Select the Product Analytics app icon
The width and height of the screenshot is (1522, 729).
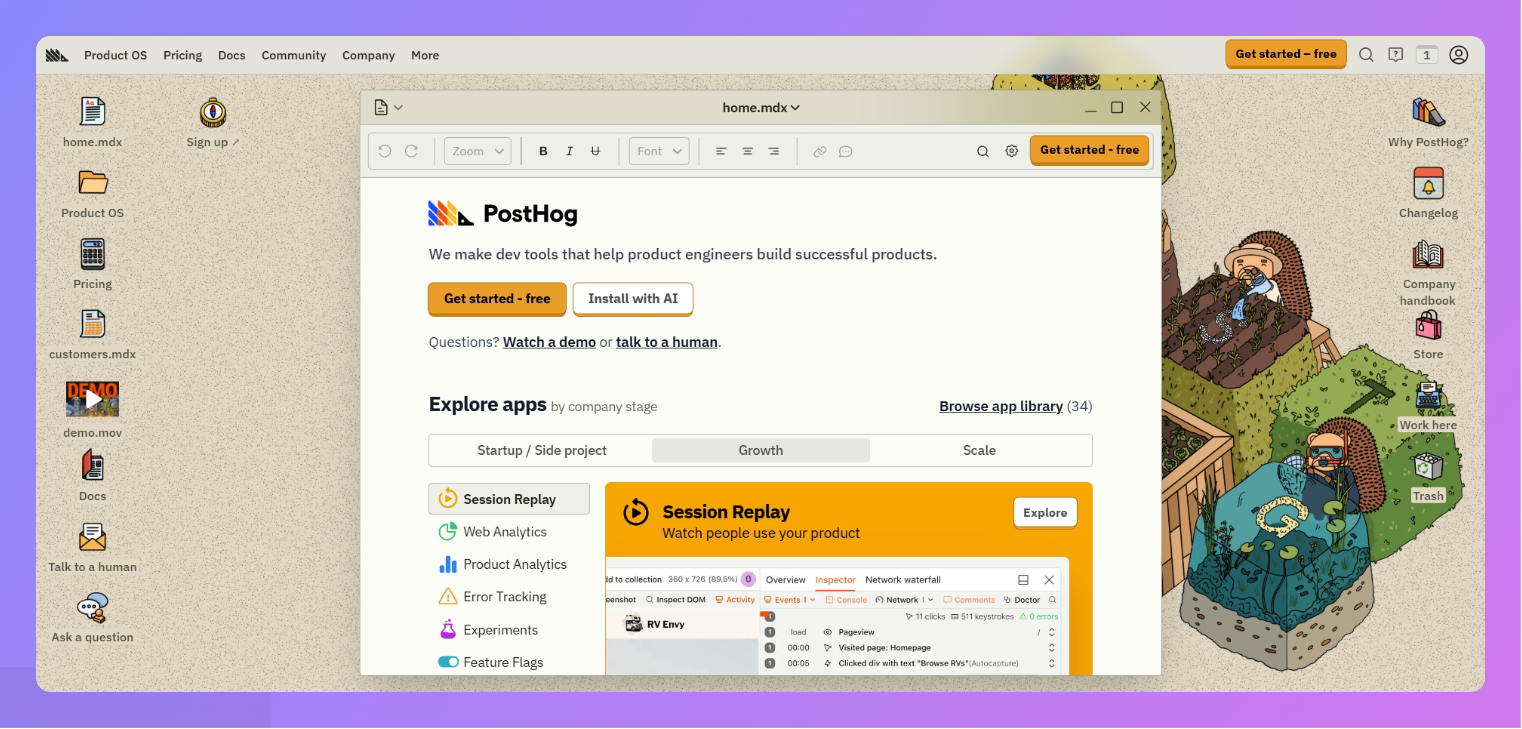point(448,564)
